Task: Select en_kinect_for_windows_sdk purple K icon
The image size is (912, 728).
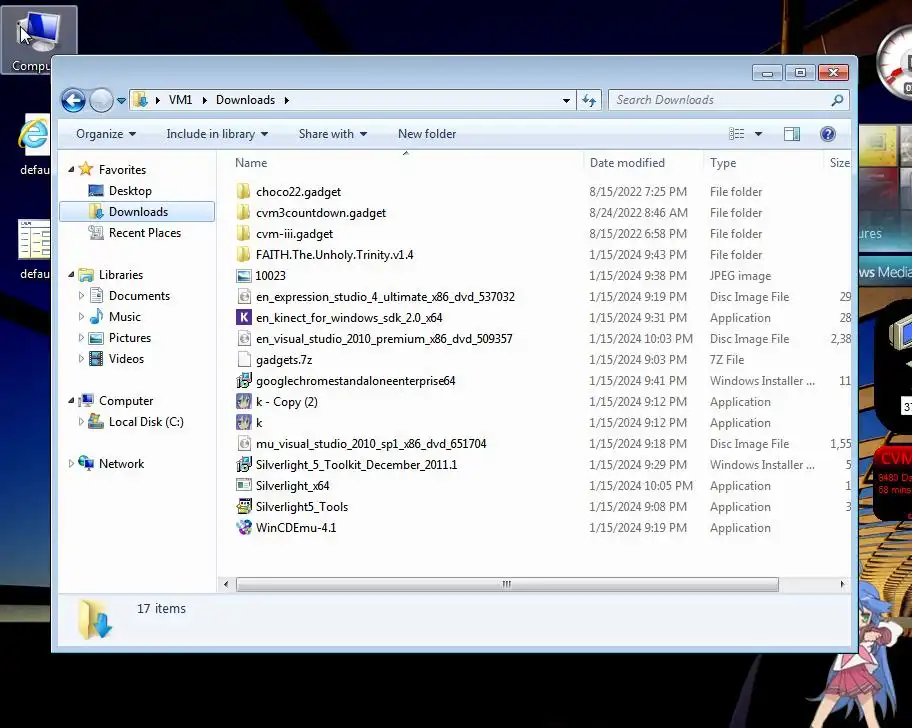Action: pyautogui.click(x=244, y=317)
